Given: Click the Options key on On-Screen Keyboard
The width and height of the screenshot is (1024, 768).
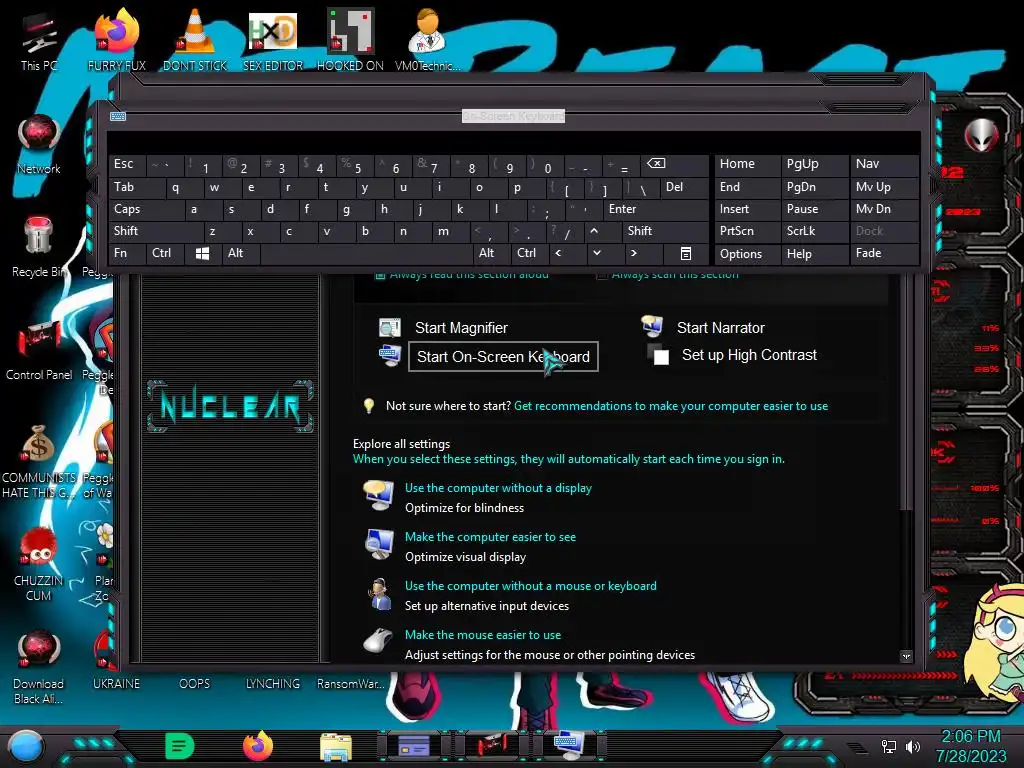Looking at the screenshot, I should tap(747, 254).
